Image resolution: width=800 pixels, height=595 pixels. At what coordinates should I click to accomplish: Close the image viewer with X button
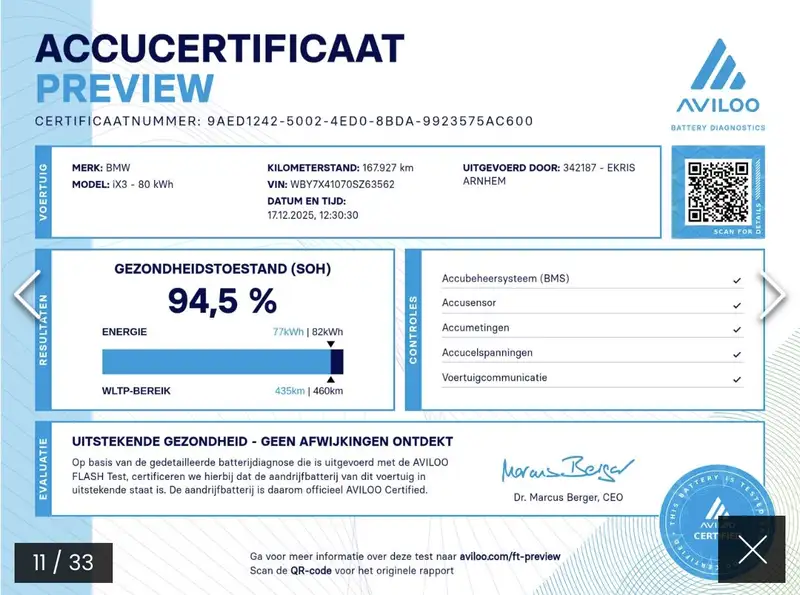751,549
